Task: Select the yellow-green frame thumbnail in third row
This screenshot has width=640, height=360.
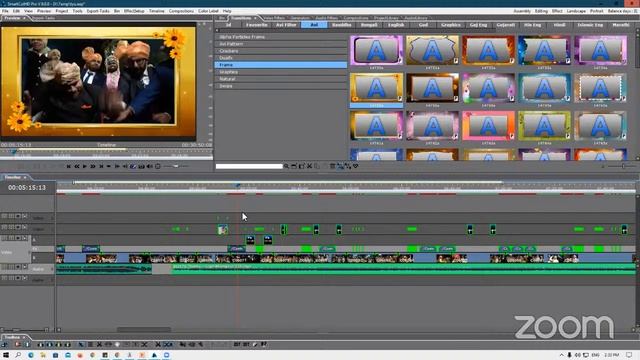Action: pyautogui.click(x=544, y=126)
